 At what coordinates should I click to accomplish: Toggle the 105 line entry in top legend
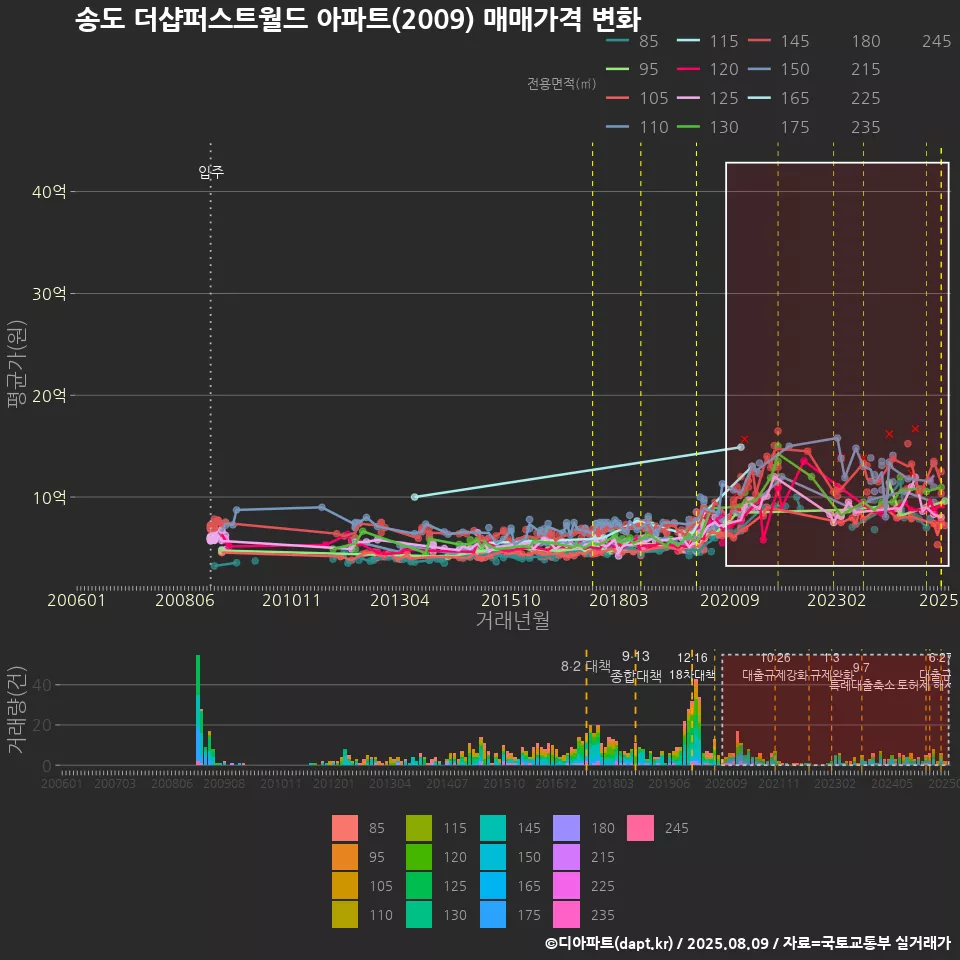click(637, 98)
